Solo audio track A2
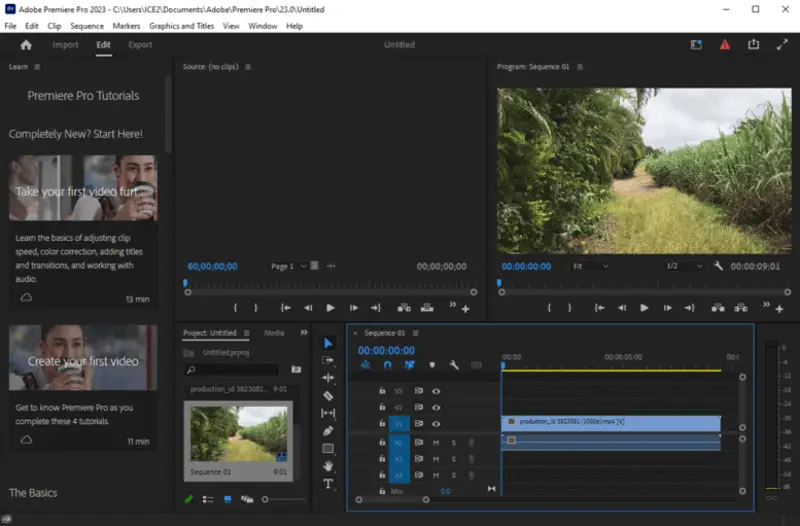The width and height of the screenshot is (800, 526). click(x=454, y=459)
